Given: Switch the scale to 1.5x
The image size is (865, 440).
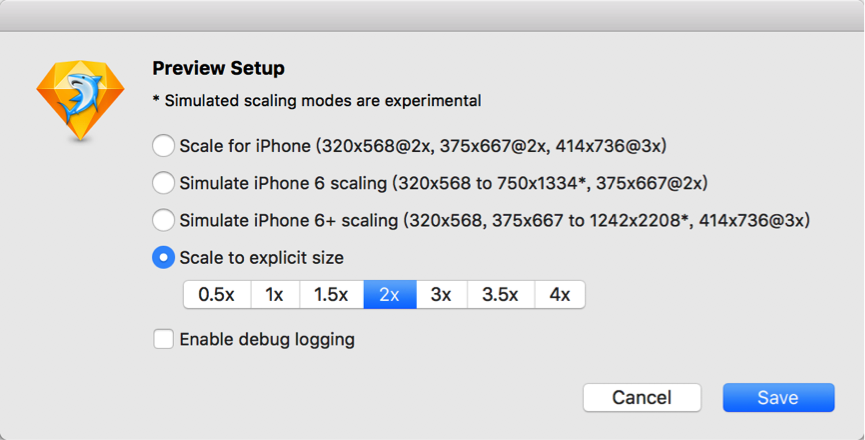Looking at the screenshot, I should 331,295.
